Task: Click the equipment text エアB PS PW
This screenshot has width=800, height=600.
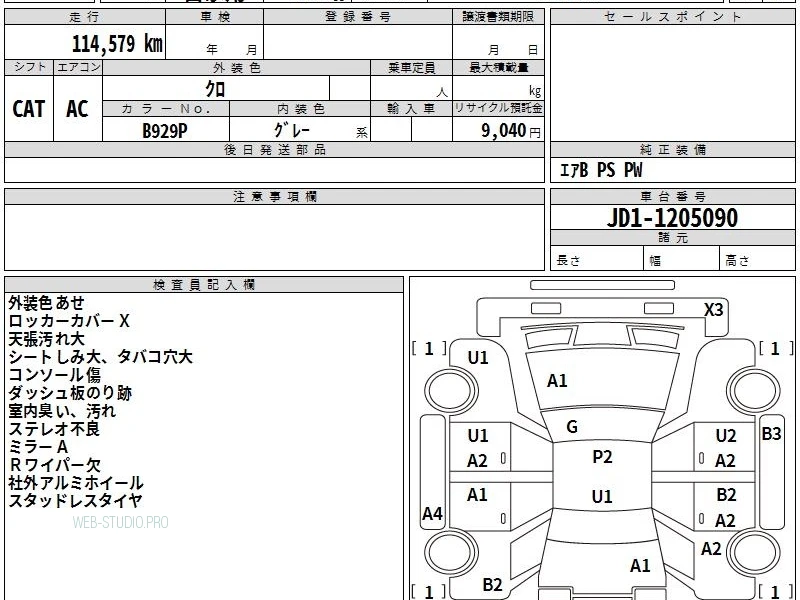Action: (601, 170)
